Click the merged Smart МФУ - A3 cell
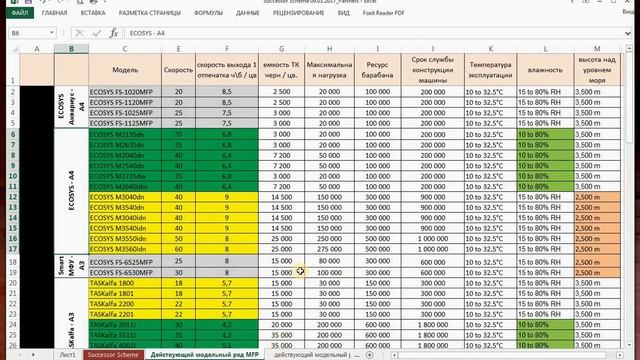 point(71,267)
